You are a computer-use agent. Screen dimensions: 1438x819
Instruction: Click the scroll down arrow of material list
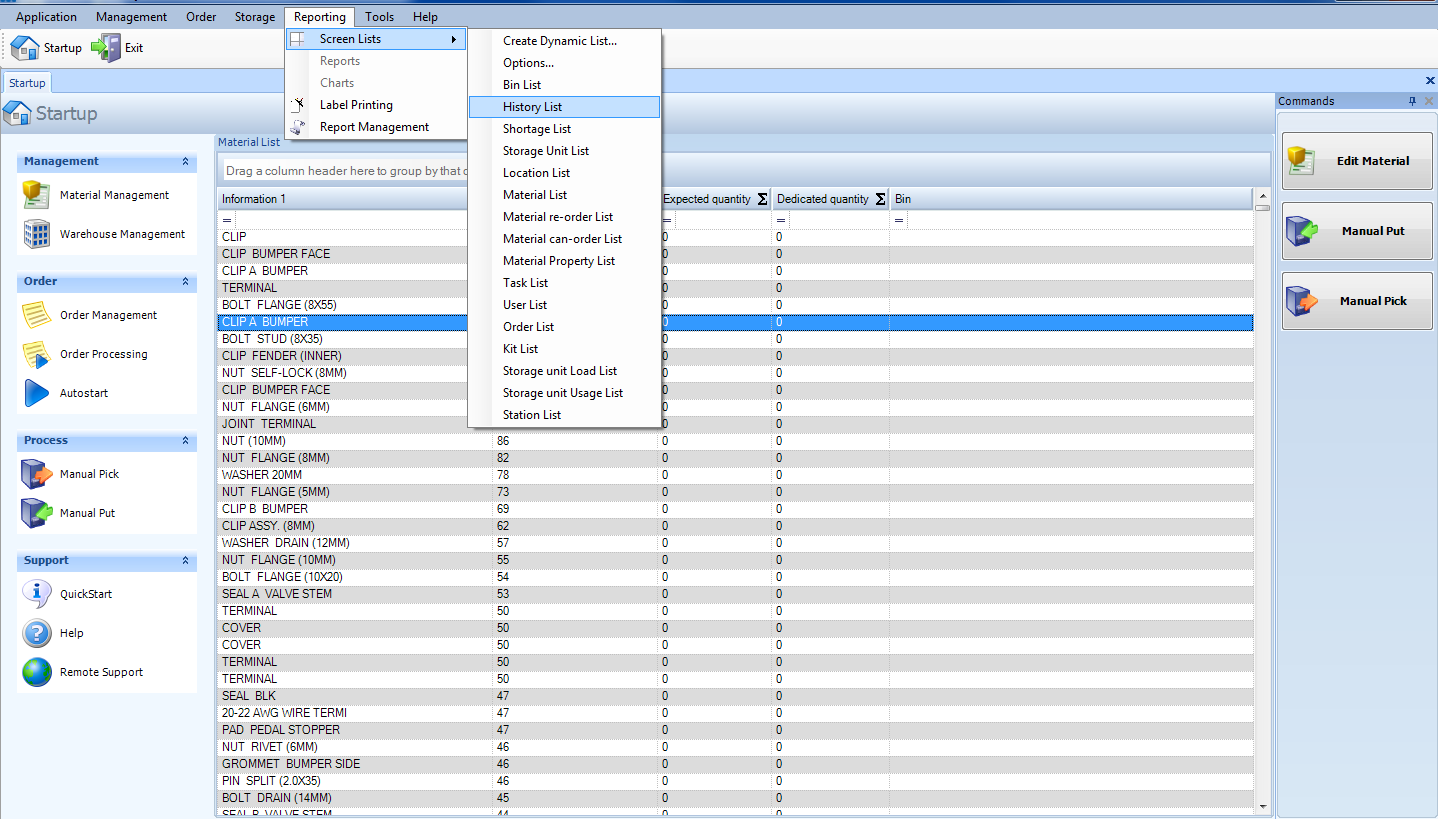coord(1262,806)
